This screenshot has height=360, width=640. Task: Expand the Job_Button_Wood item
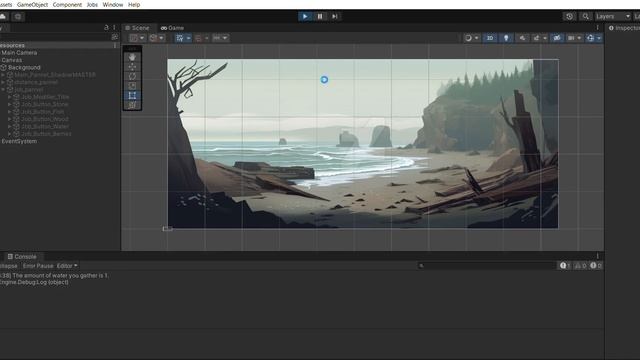[9, 119]
